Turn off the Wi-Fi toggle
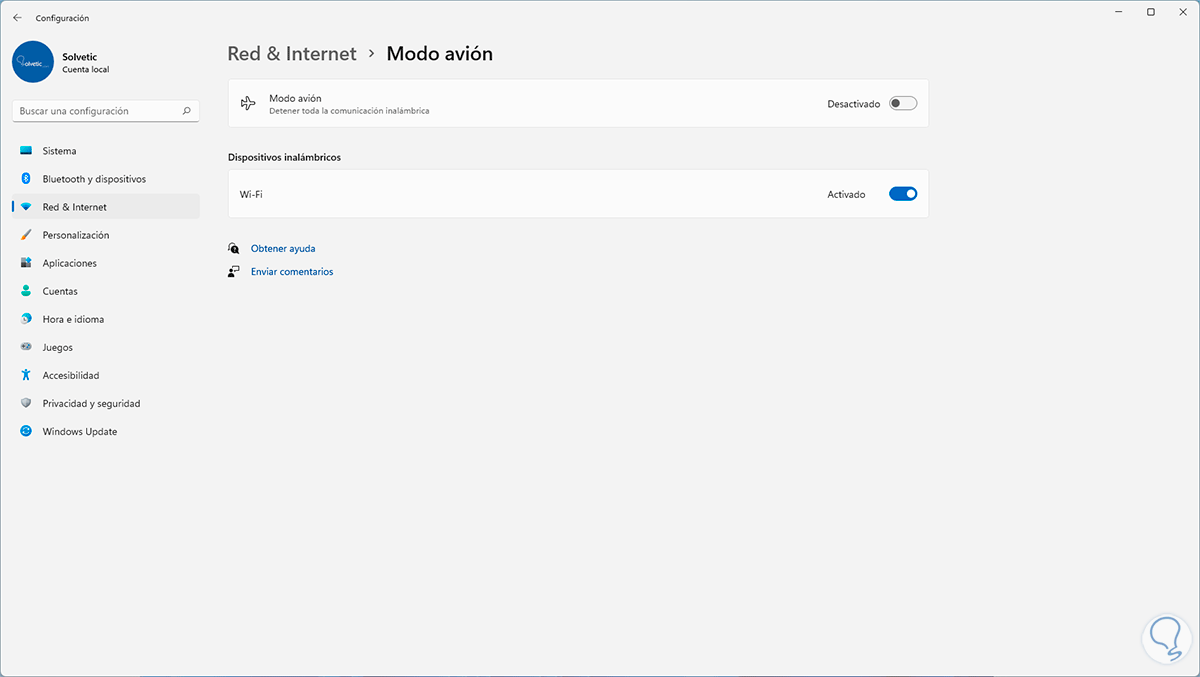This screenshot has height=677, width=1200. [902, 194]
